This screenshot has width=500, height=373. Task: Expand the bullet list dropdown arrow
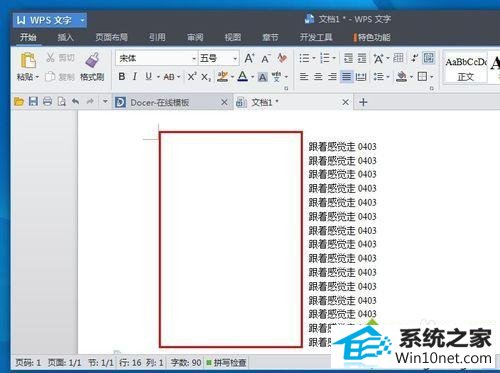314,58
